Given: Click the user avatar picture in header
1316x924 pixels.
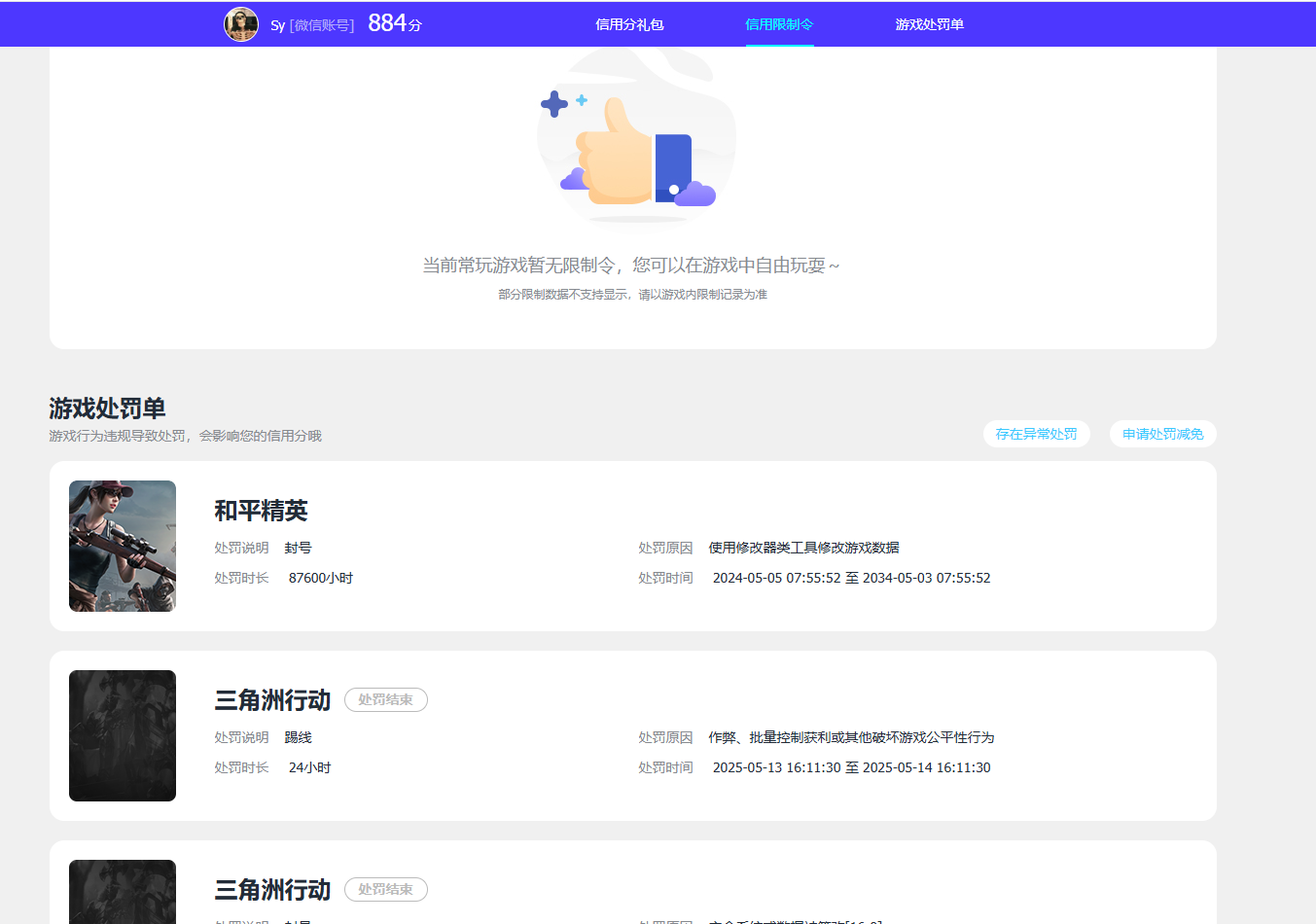Looking at the screenshot, I should point(241,24).
